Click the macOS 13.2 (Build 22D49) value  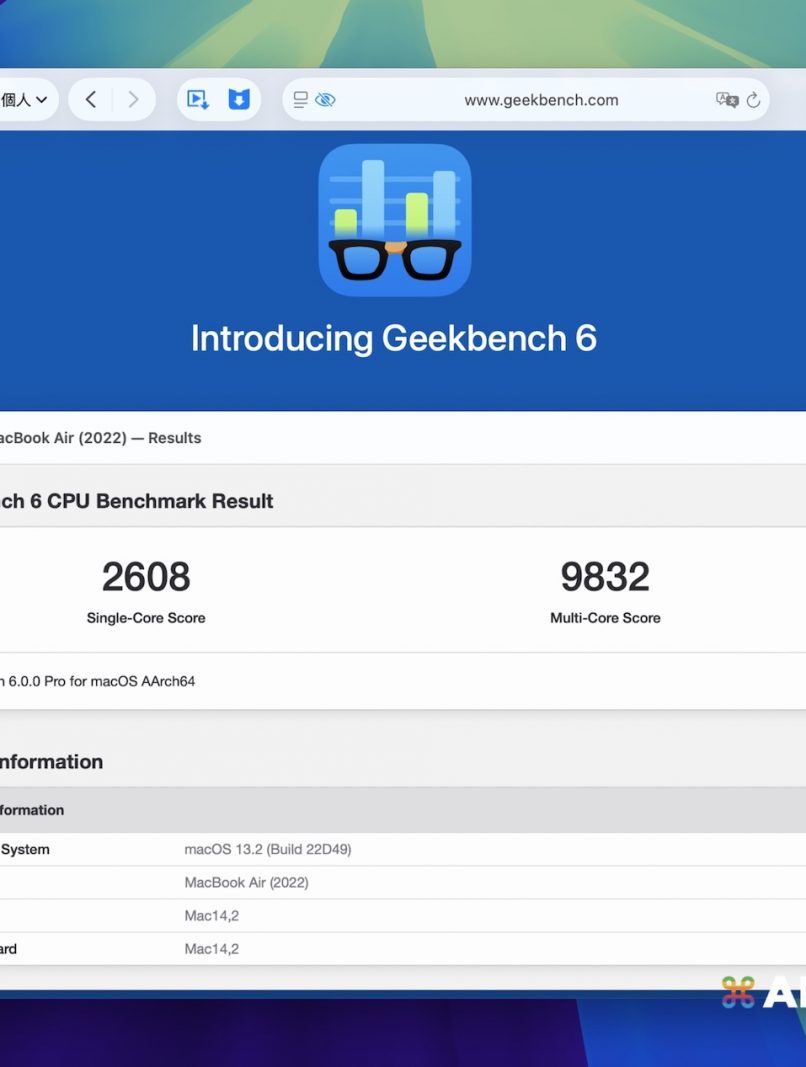(x=268, y=850)
